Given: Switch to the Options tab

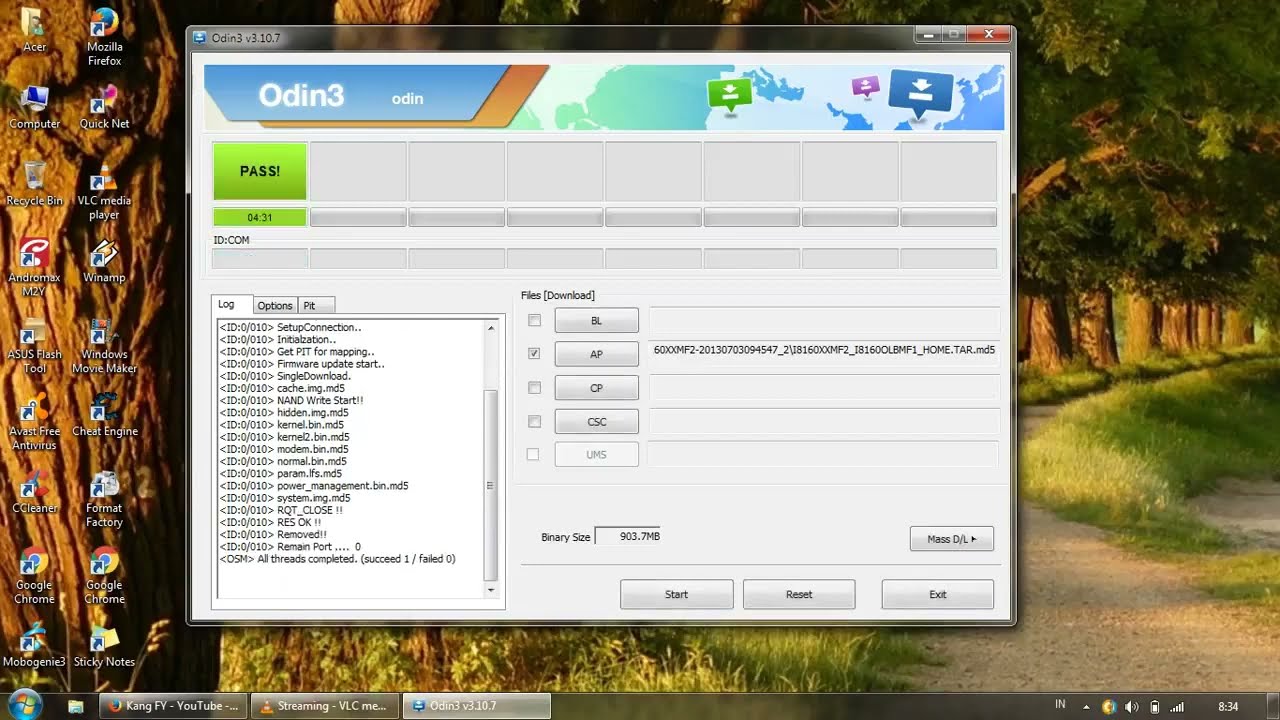Looking at the screenshot, I should [x=274, y=305].
